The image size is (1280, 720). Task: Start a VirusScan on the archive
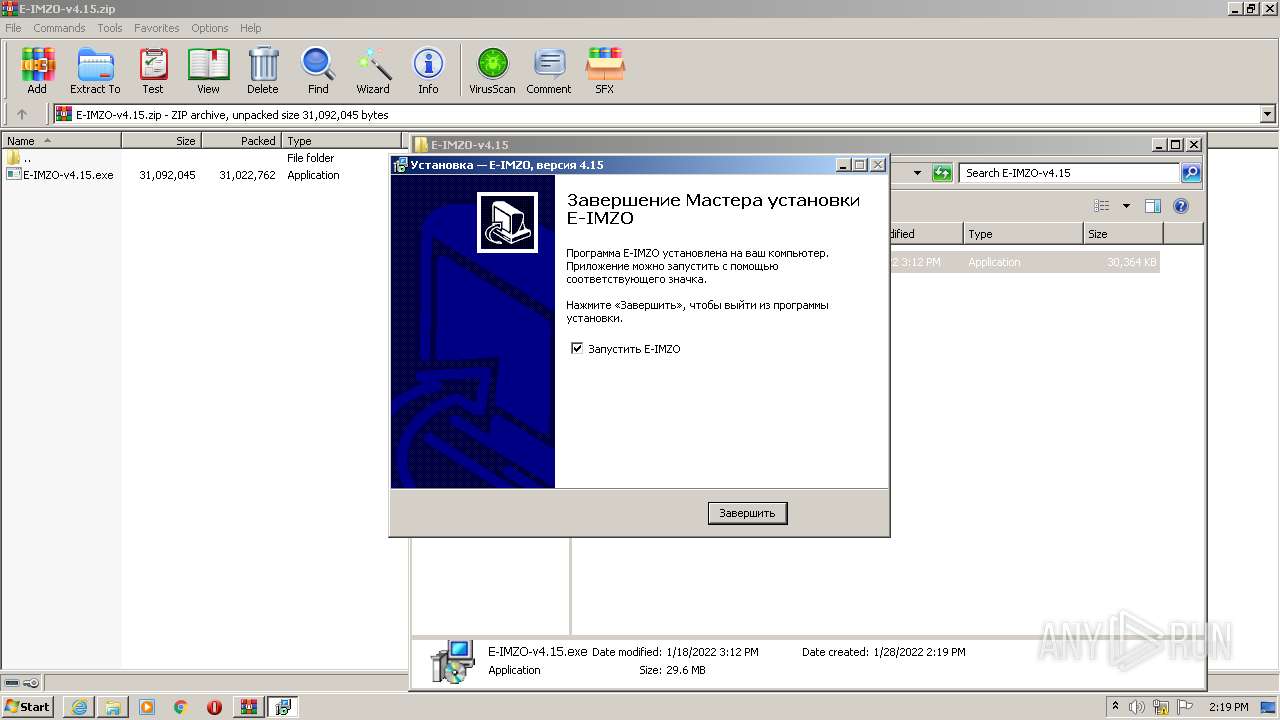pos(492,71)
